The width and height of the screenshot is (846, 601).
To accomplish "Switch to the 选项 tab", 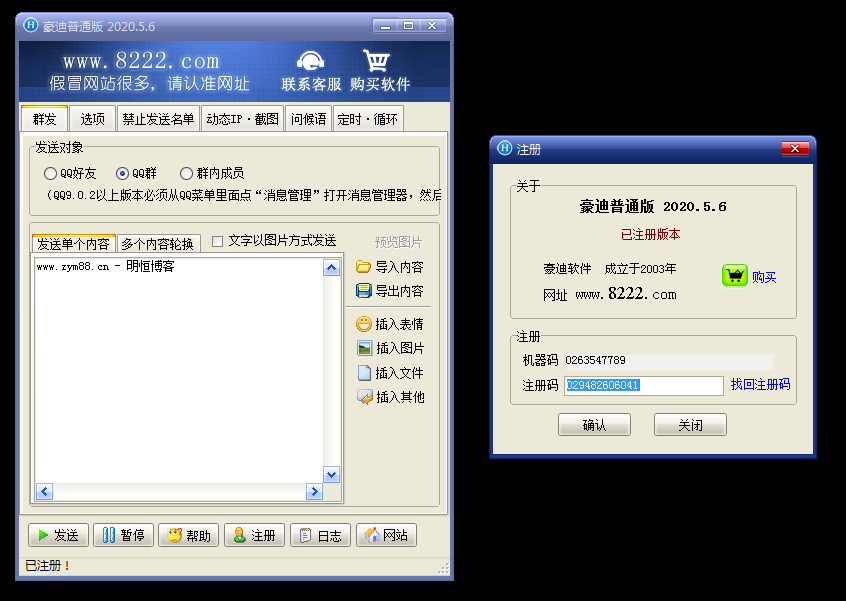I will tap(92, 119).
